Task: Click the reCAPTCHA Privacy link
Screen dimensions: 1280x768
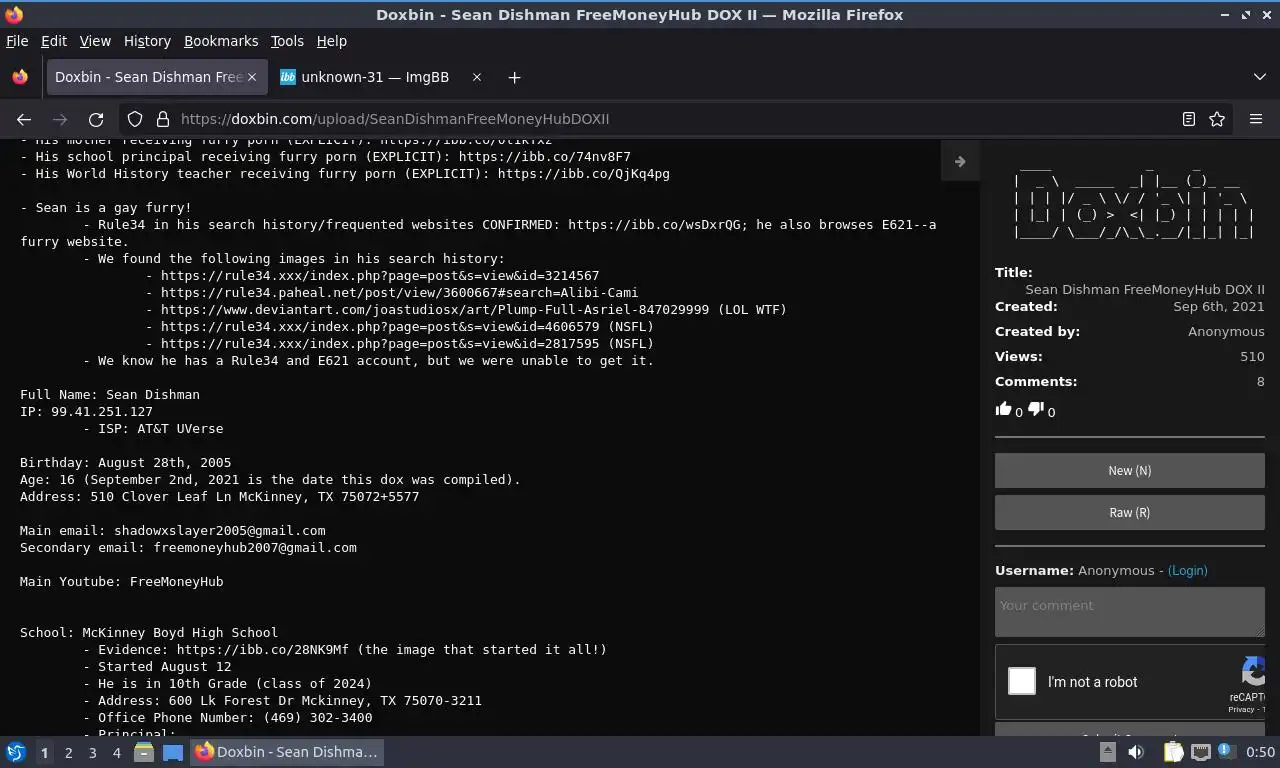Action: [x=1241, y=709]
